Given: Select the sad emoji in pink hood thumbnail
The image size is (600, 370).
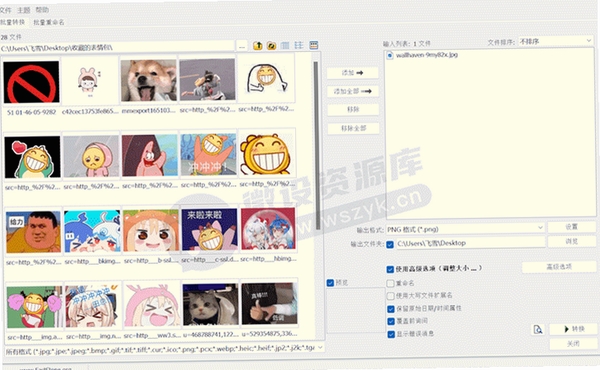Looking at the screenshot, I should (91, 156).
